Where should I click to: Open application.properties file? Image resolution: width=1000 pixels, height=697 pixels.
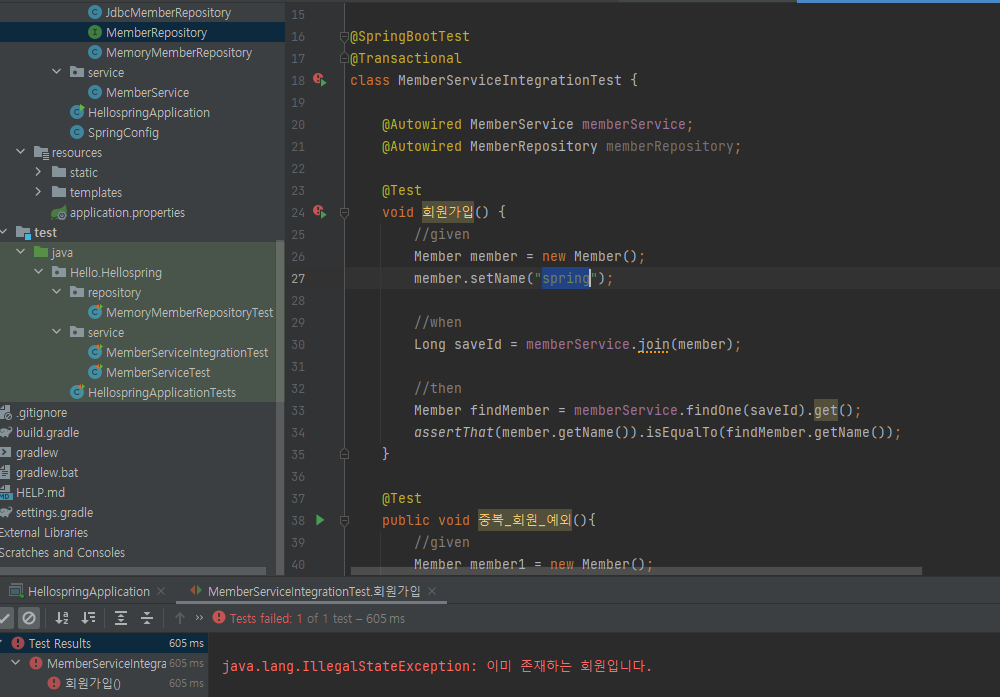coord(118,212)
